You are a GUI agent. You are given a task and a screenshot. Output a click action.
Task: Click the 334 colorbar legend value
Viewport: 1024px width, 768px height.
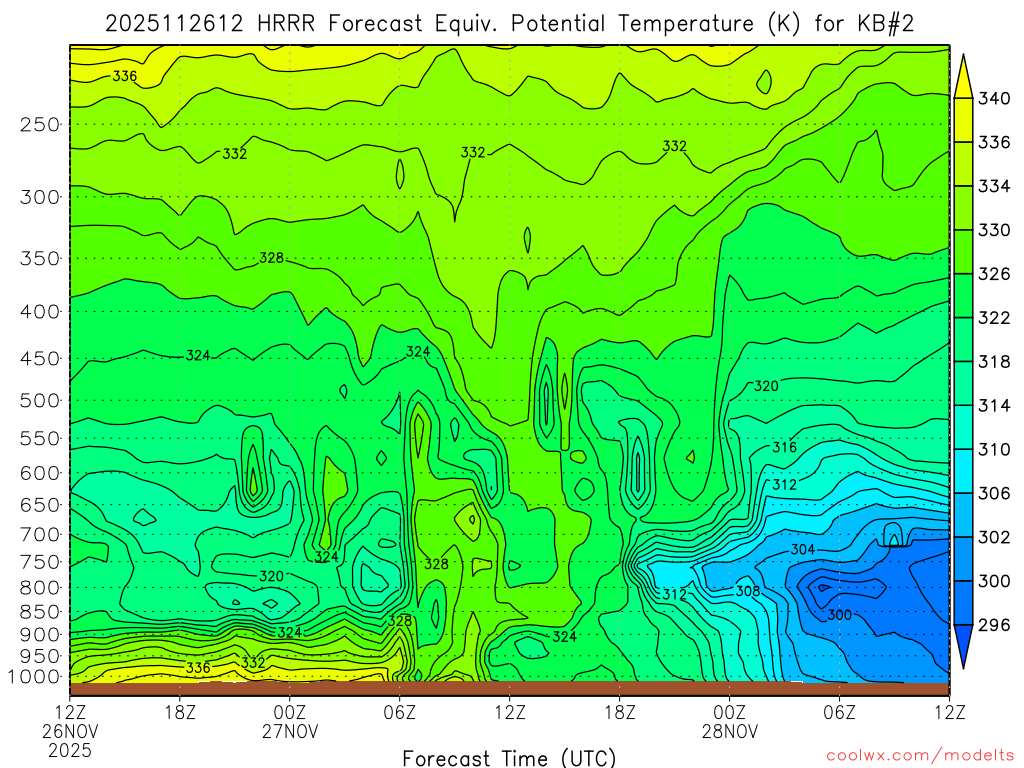point(994,187)
